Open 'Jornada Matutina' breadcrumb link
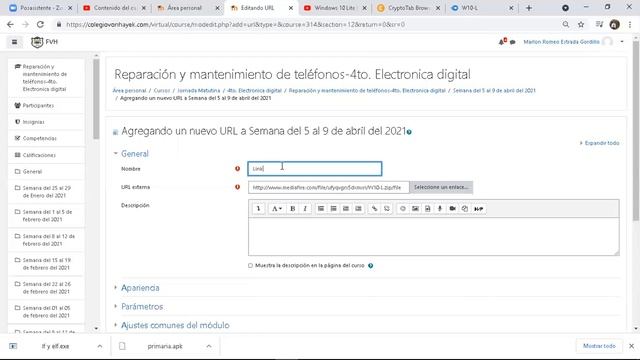Screen dimensions: 640x360 tap(198, 91)
